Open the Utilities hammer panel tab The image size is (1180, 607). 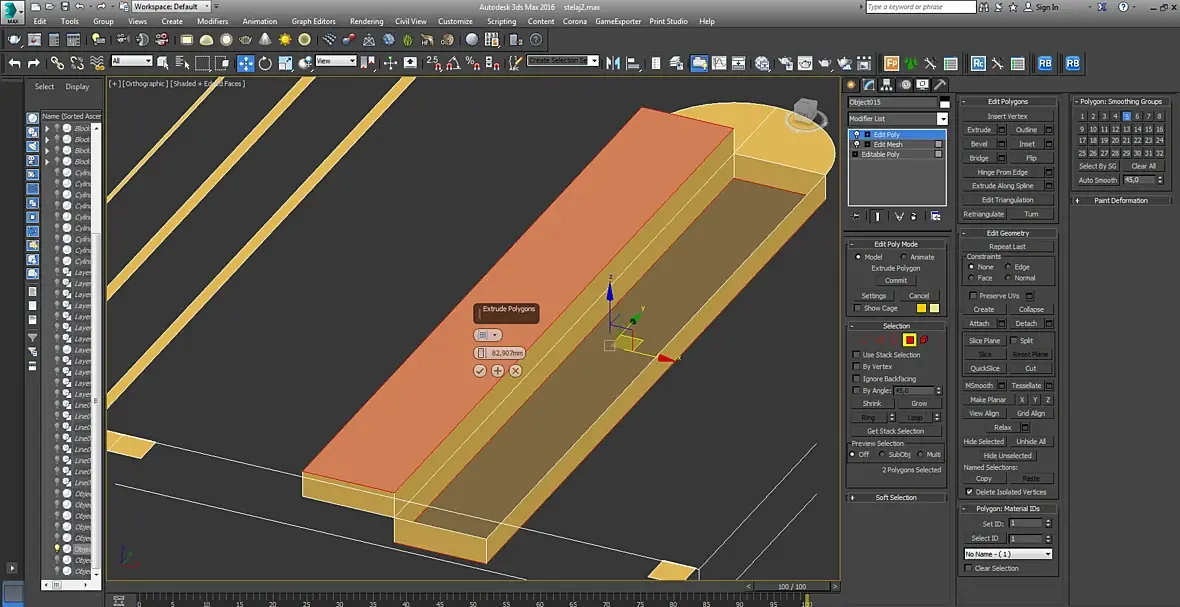point(939,85)
